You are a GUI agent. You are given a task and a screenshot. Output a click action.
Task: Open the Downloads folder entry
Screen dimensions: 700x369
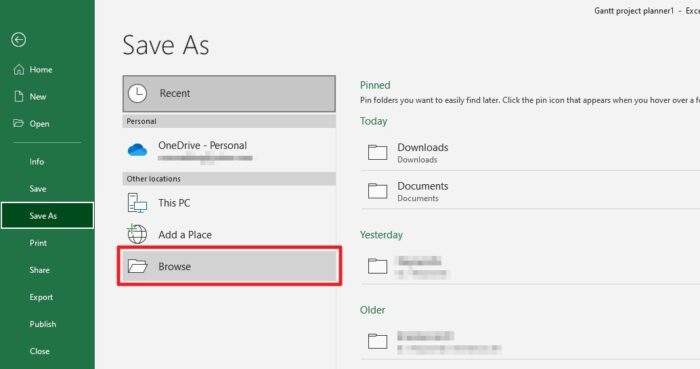530,152
